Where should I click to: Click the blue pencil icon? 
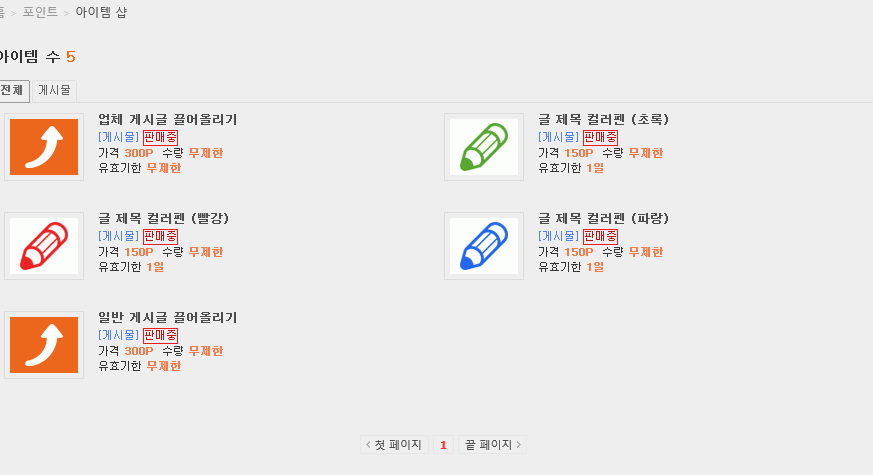pyautogui.click(x=484, y=246)
